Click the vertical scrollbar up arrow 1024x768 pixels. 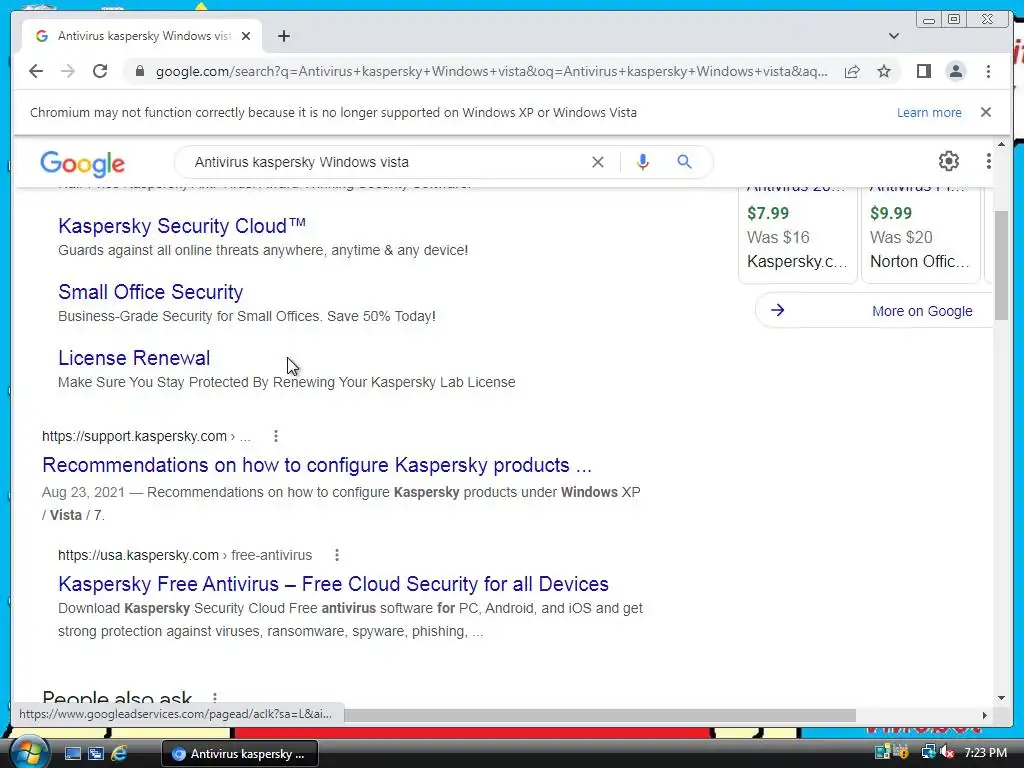[x=1002, y=144]
